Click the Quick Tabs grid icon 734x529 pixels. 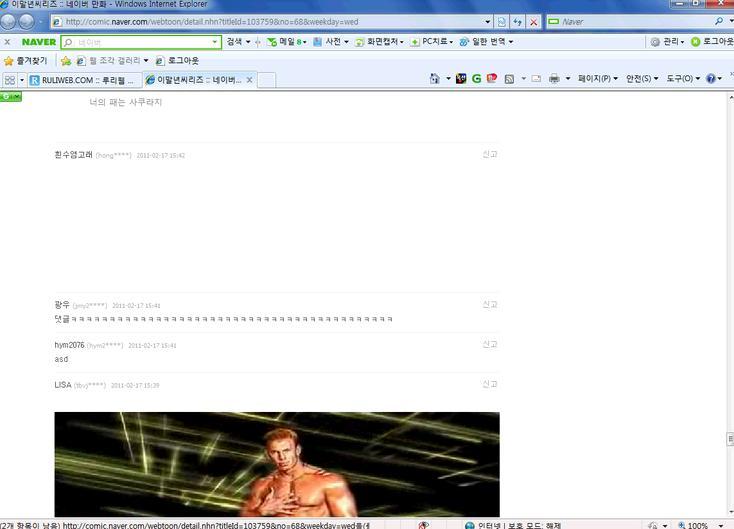click(x=10, y=80)
